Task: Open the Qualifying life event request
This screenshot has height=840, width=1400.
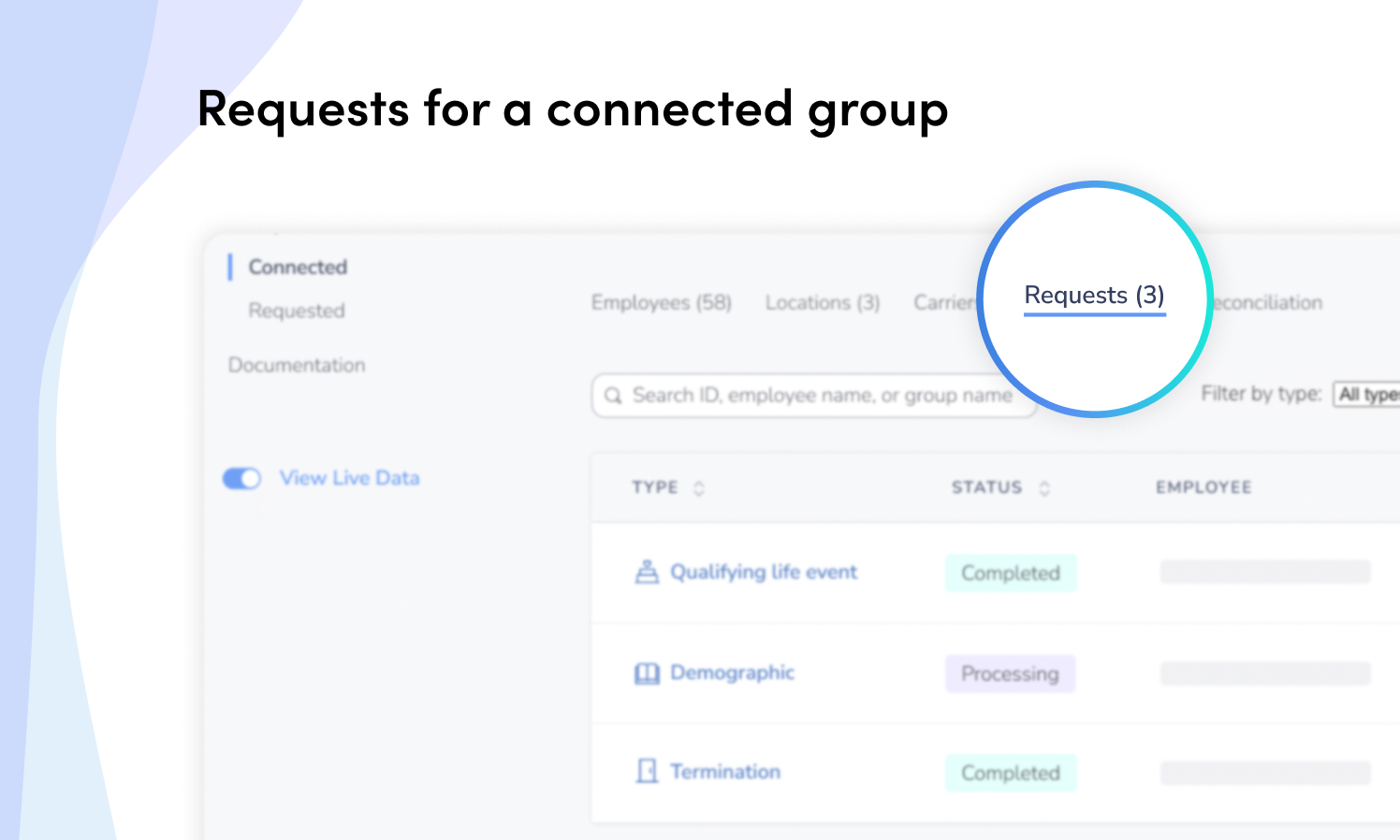Action: click(764, 572)
